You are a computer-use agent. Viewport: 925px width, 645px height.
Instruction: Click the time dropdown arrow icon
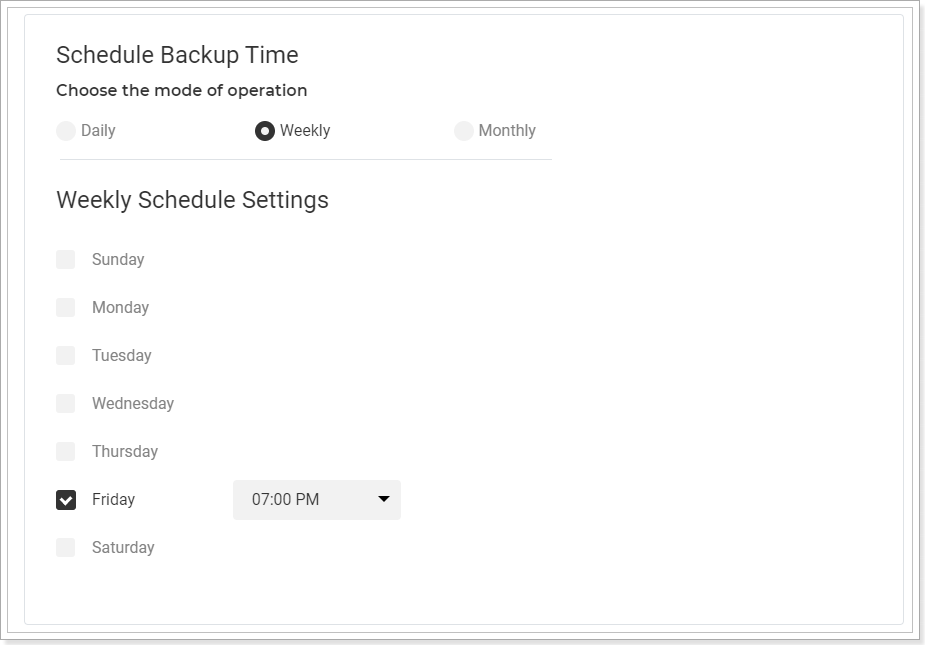click(x=383, y=499)
